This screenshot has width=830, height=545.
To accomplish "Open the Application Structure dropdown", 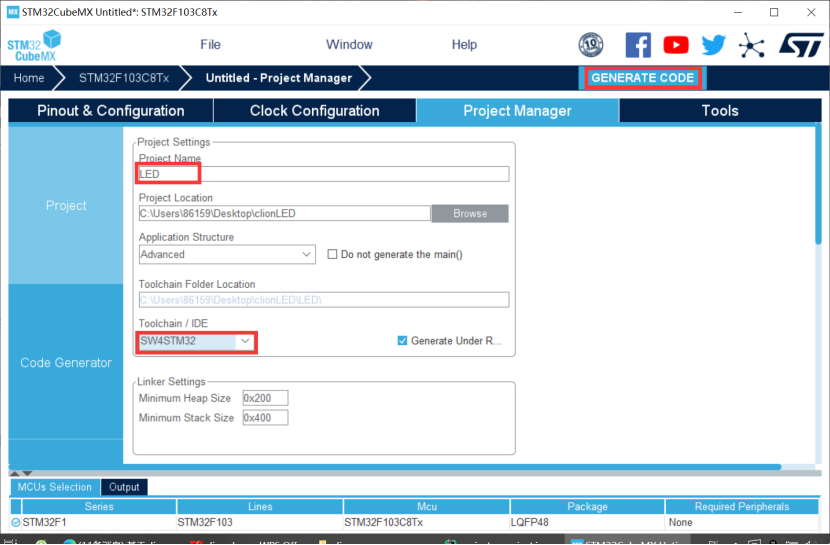I will (x=227, y=255).
